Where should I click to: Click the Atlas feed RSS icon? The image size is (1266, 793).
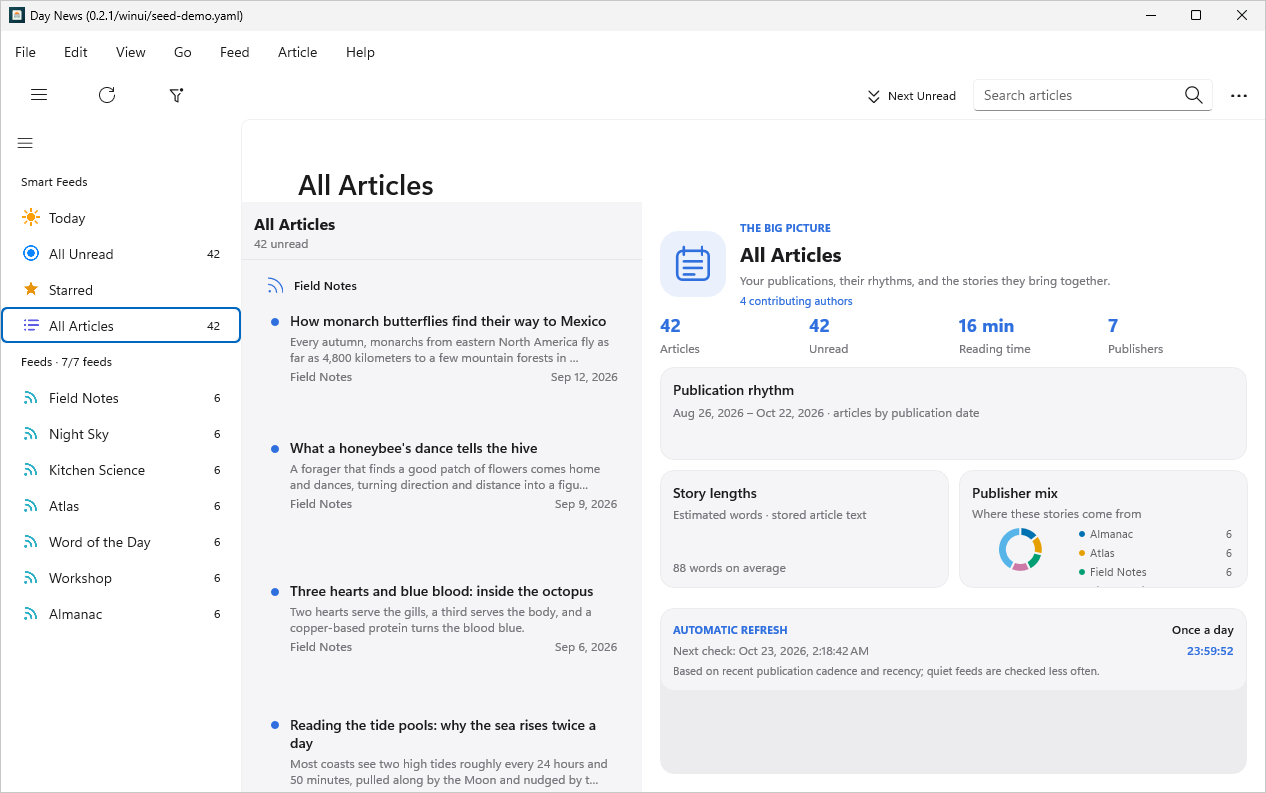(31, 506)
